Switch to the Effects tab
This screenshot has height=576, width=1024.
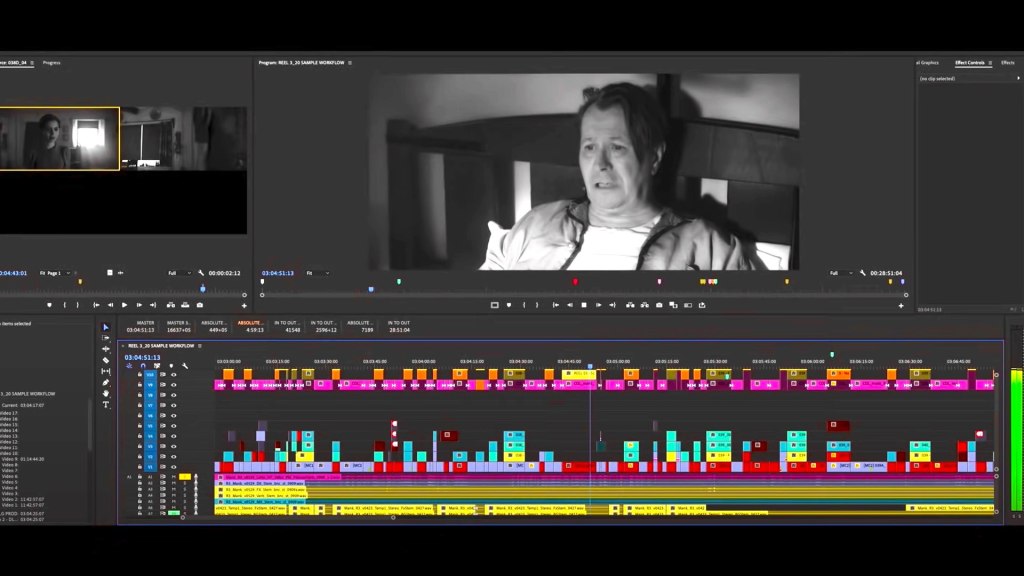(1008, 63)
